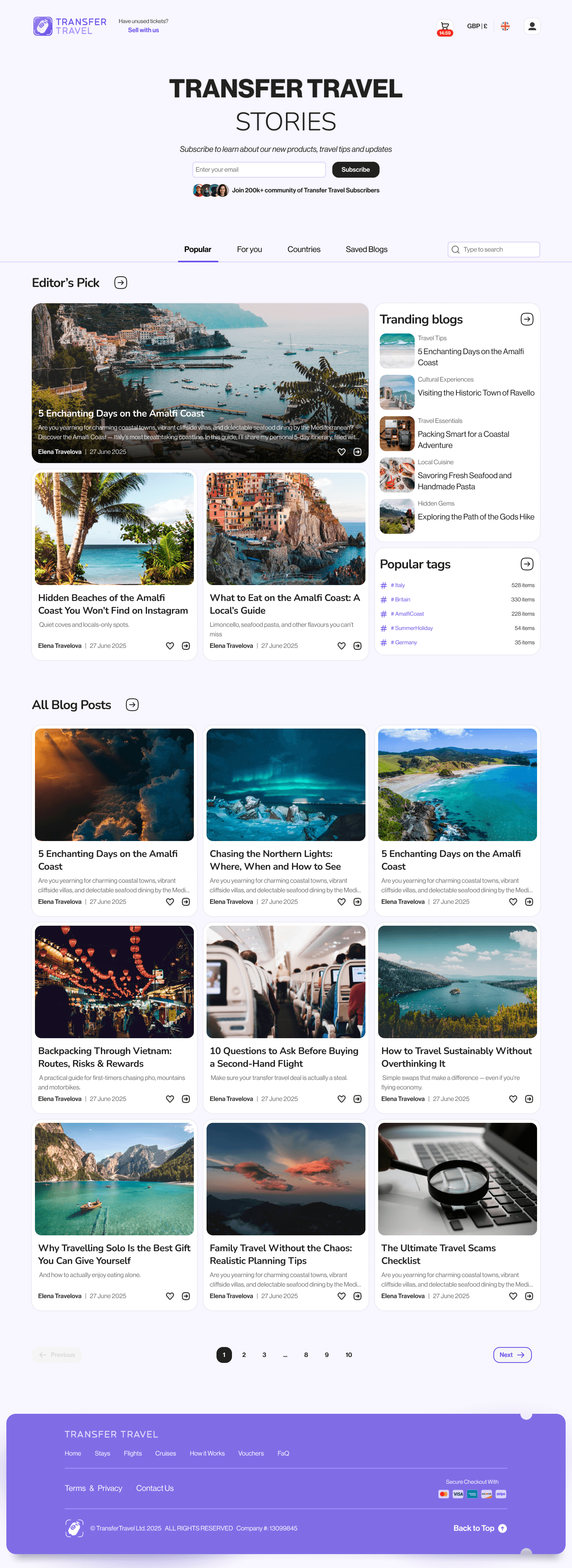572x1568 pixels.
Task: Select the # Italy tag
Action: [397, 585]
